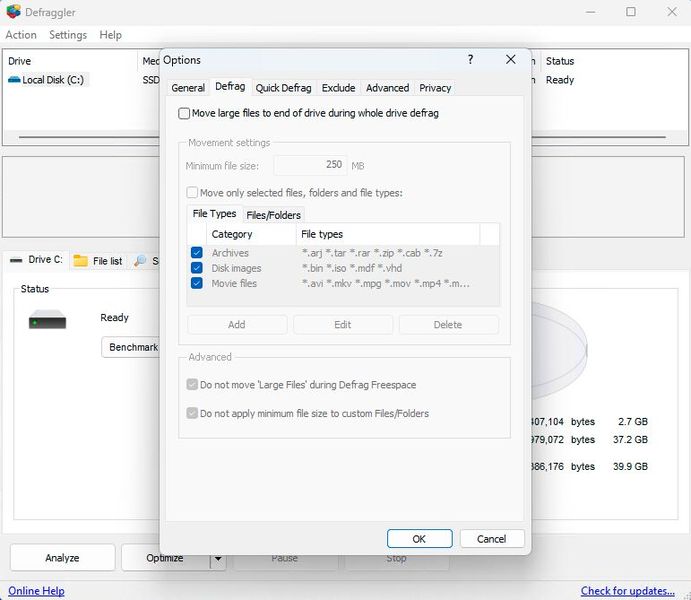Viewport: 691px width, 600px height.
Task: Click the Drive column header in main window
Action: [71, 61]
